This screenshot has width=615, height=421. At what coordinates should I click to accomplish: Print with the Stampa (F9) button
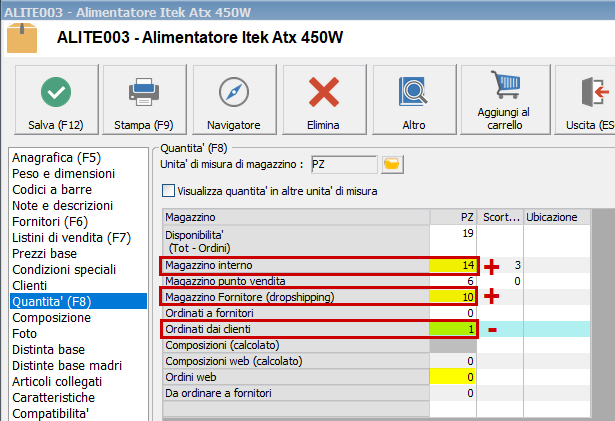click(144, 100)
